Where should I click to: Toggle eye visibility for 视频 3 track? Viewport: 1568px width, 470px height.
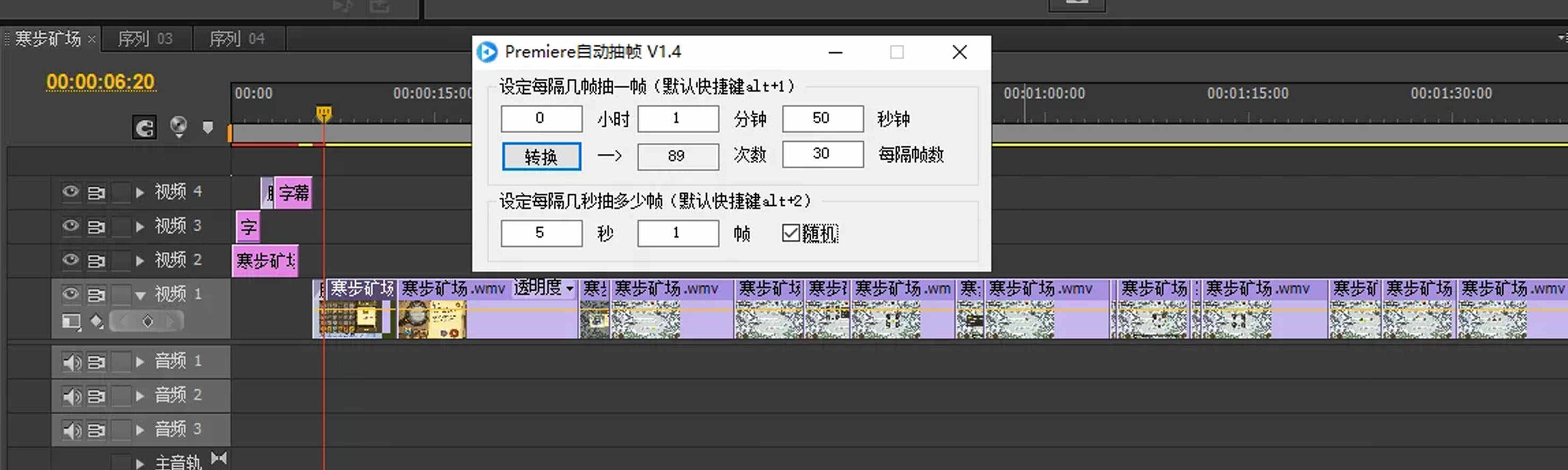tap(71, 226)
